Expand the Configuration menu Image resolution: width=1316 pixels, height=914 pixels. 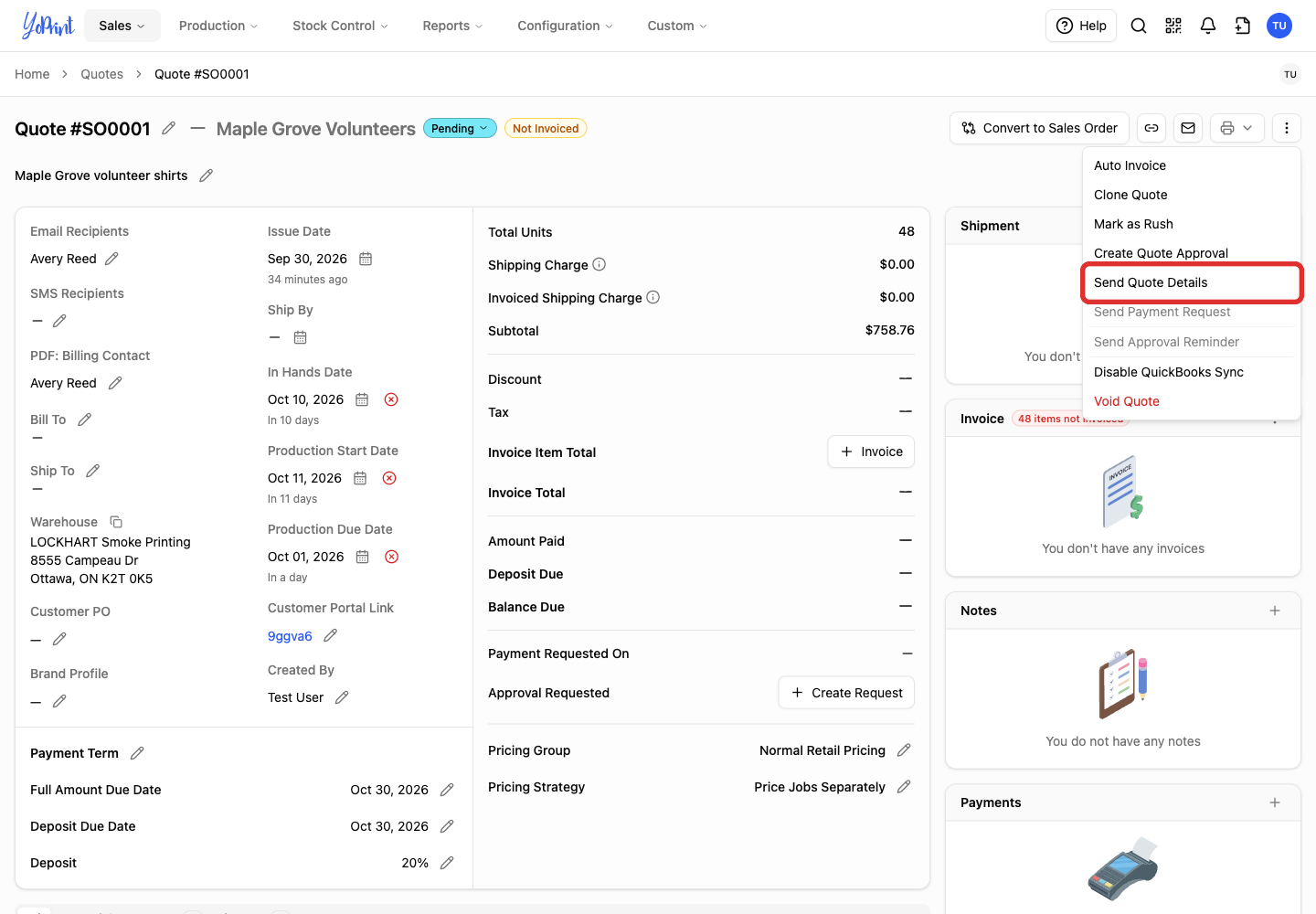tap(565, 26)
